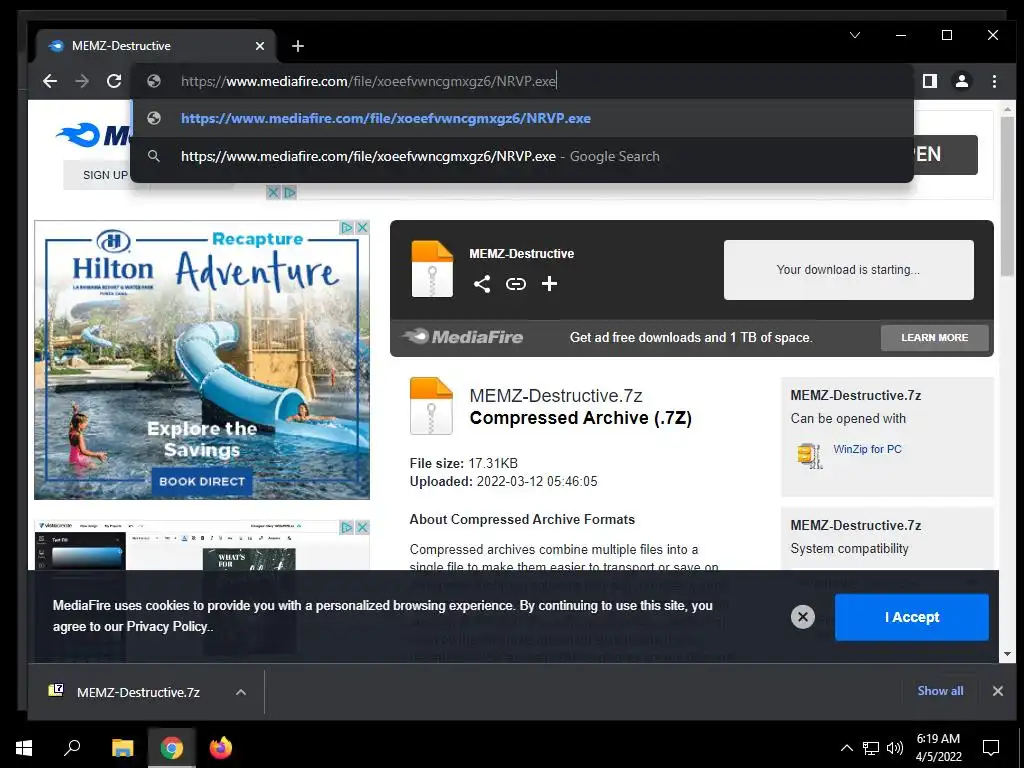Click the I Accept cookies button
The height and width of the screenshot is (768, 1024).
pyautogui.click(x=912, y=617)
